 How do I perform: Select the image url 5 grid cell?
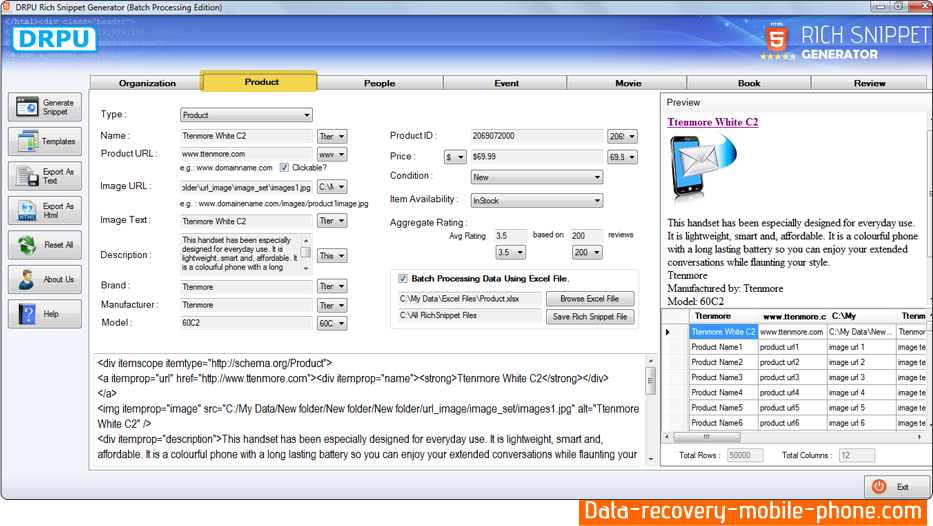click(862, 408)
